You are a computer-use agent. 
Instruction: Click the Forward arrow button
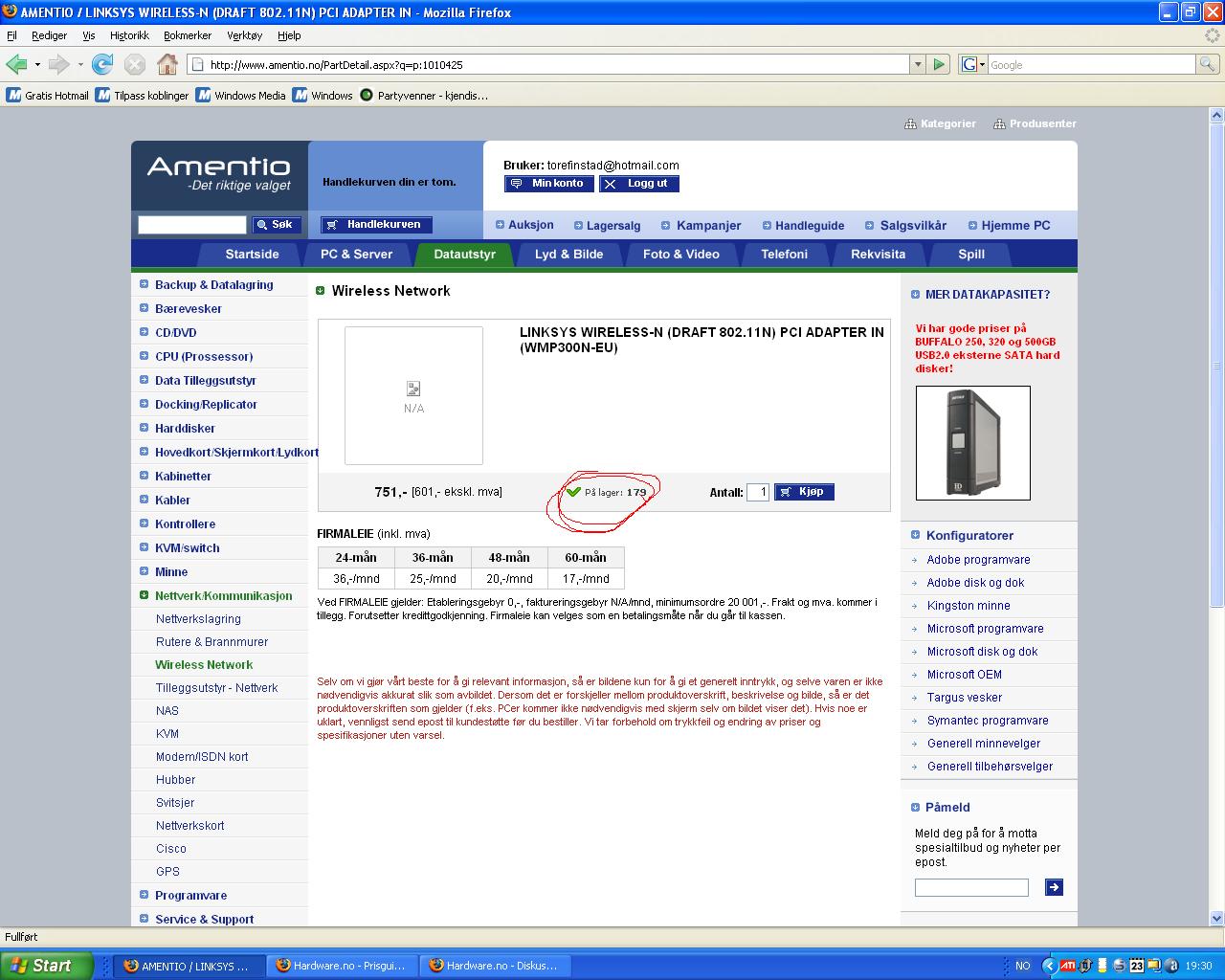58,64
